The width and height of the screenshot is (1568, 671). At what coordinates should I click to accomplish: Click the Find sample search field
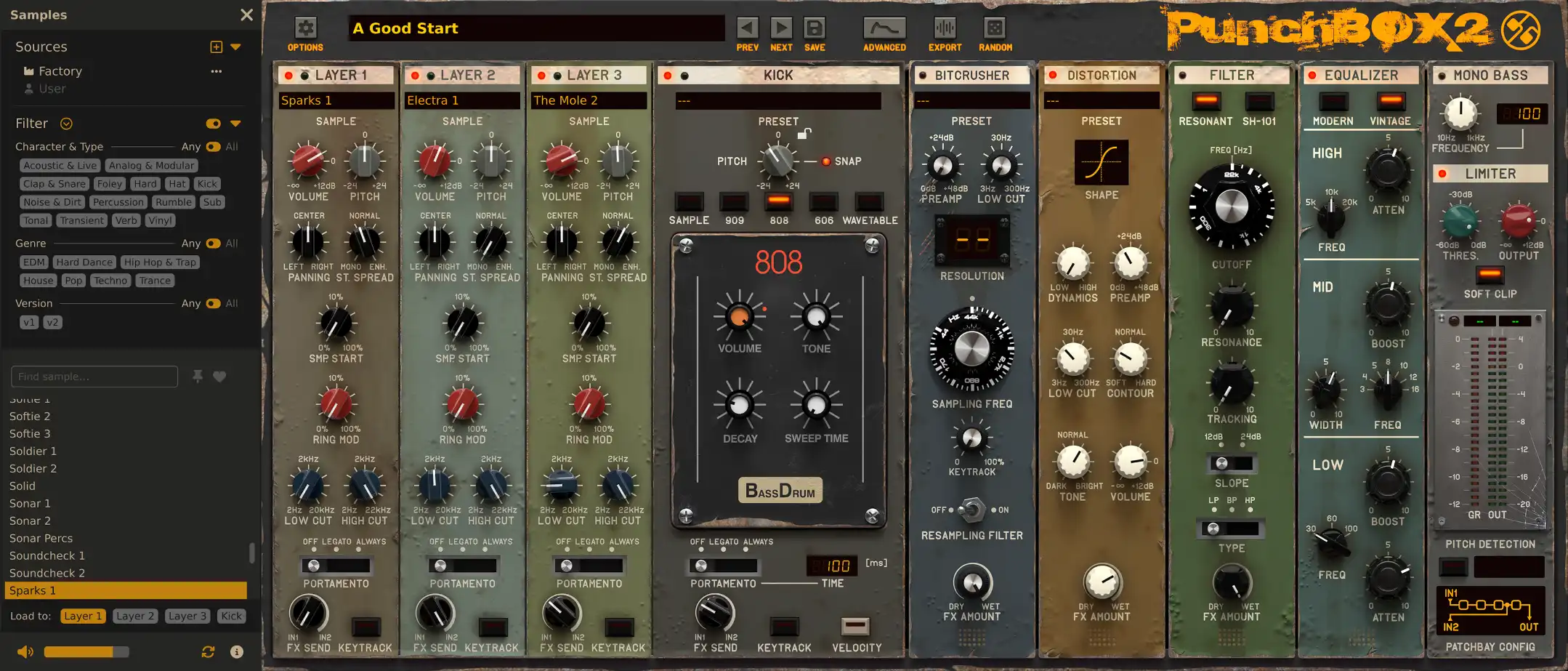tap(94, 377)
